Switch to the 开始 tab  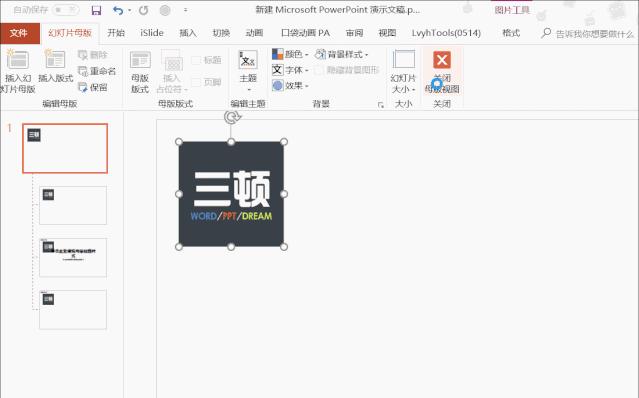116,33
